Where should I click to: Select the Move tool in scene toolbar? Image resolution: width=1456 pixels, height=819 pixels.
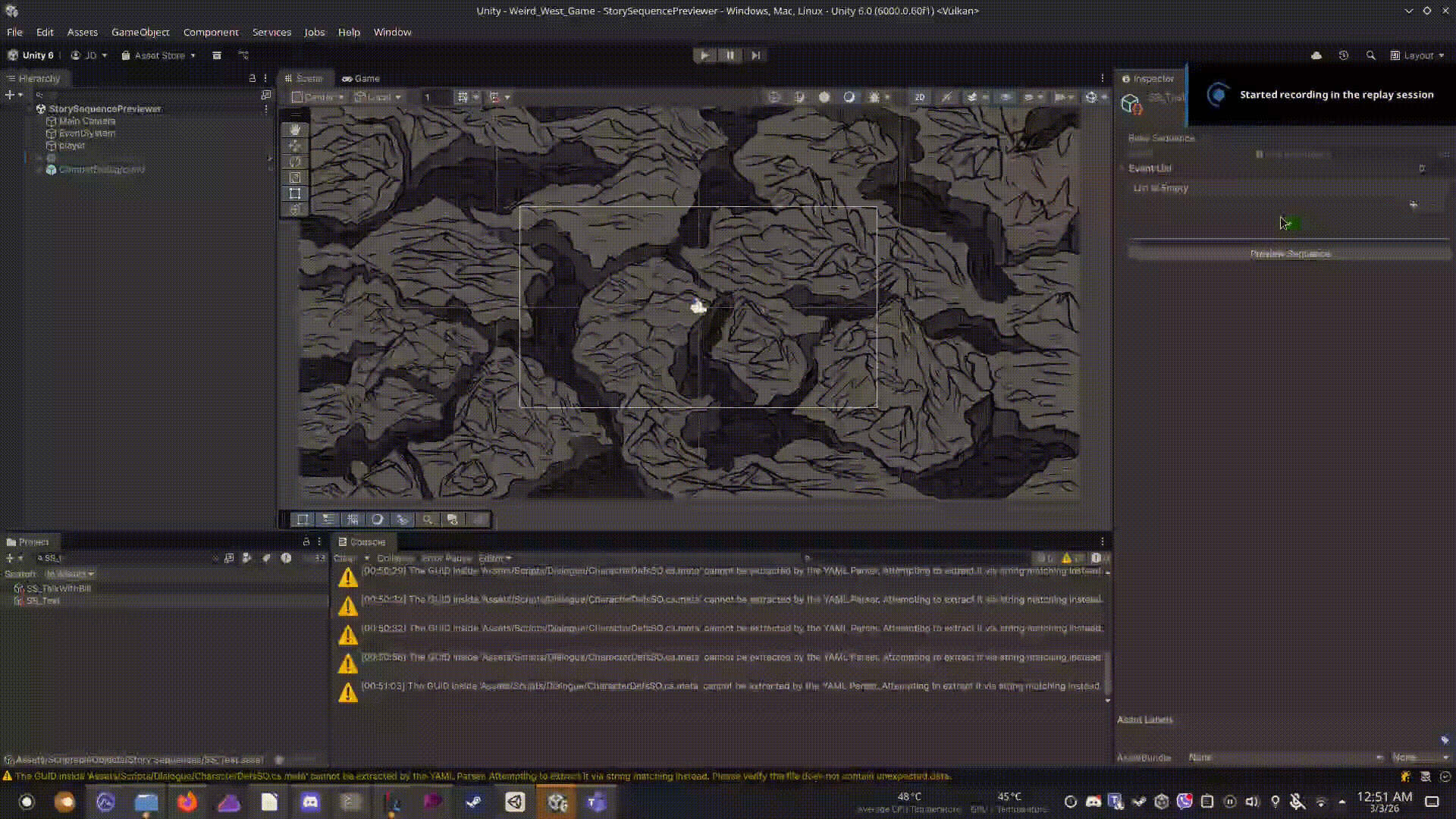[x=295, y=146]
